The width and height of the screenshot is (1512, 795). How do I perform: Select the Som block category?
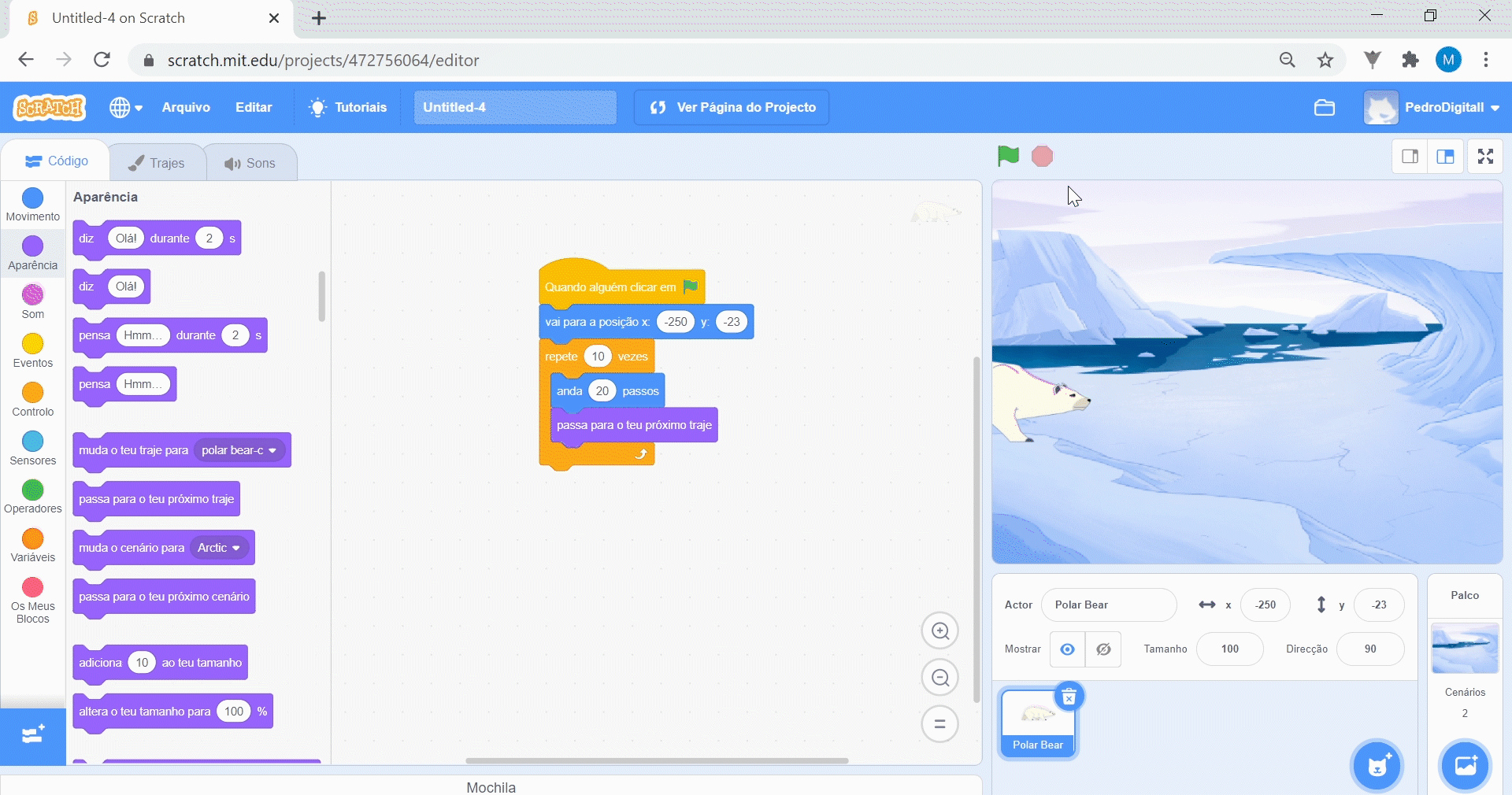point(33,302)
